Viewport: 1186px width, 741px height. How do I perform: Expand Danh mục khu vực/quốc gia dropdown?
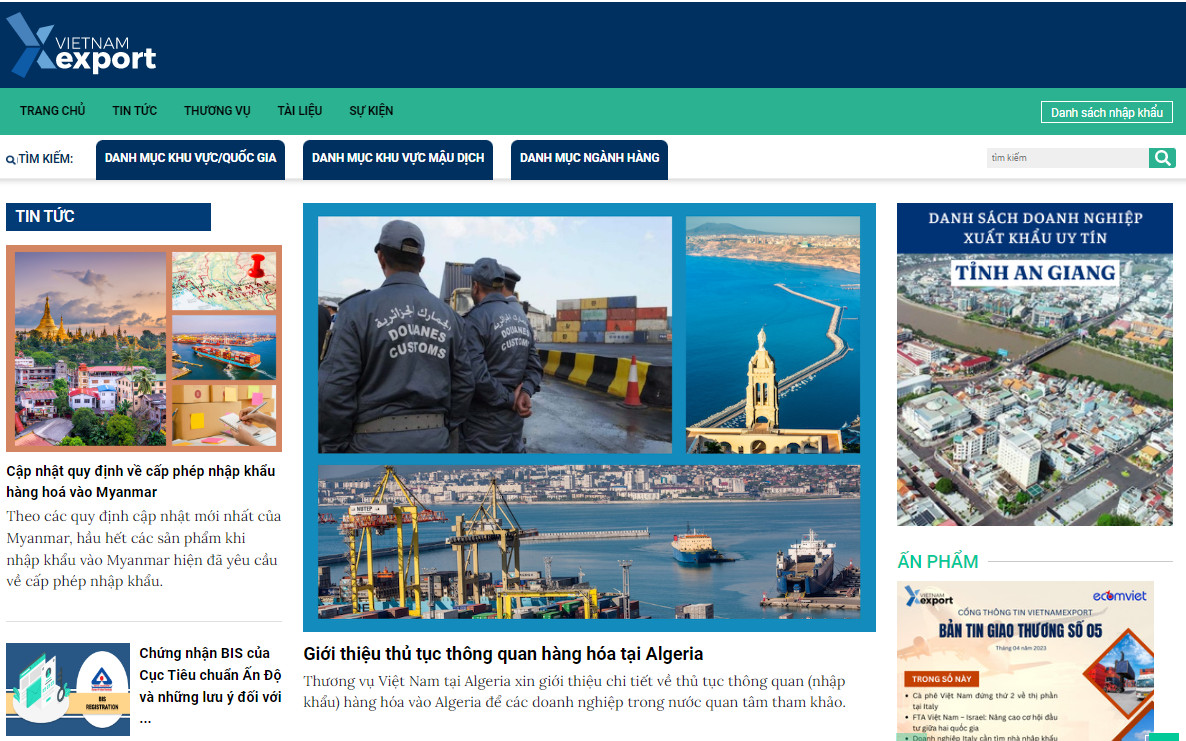click(190, 159)
